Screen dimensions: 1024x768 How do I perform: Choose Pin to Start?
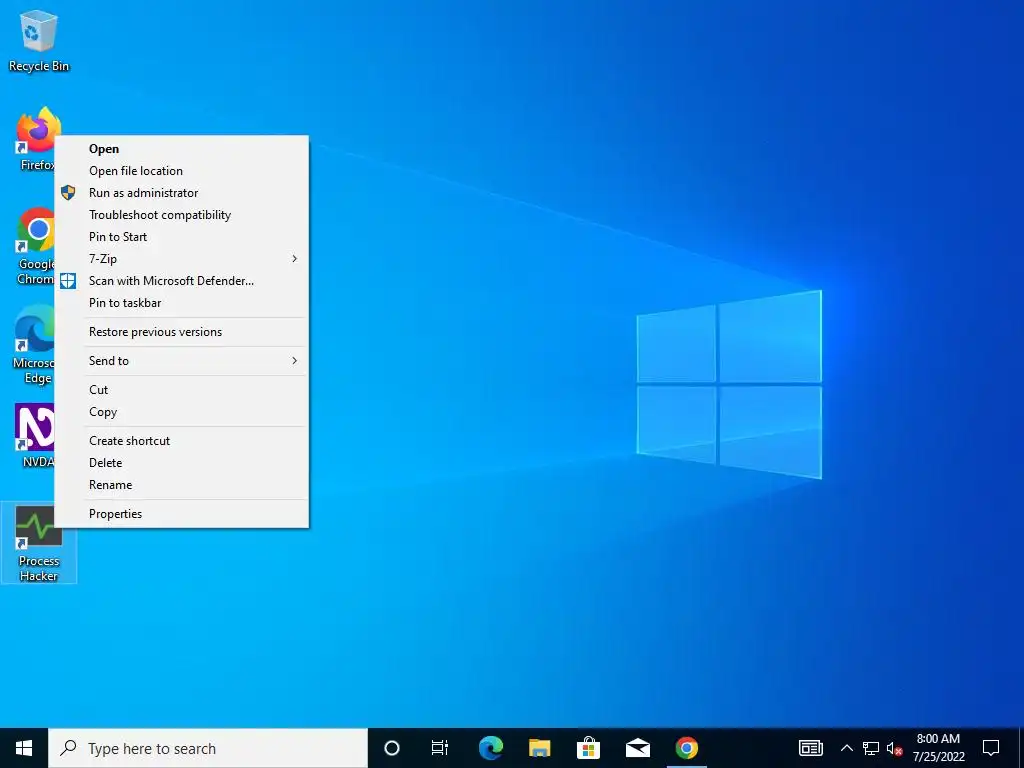pyautogui.click(x=182, y=237)
